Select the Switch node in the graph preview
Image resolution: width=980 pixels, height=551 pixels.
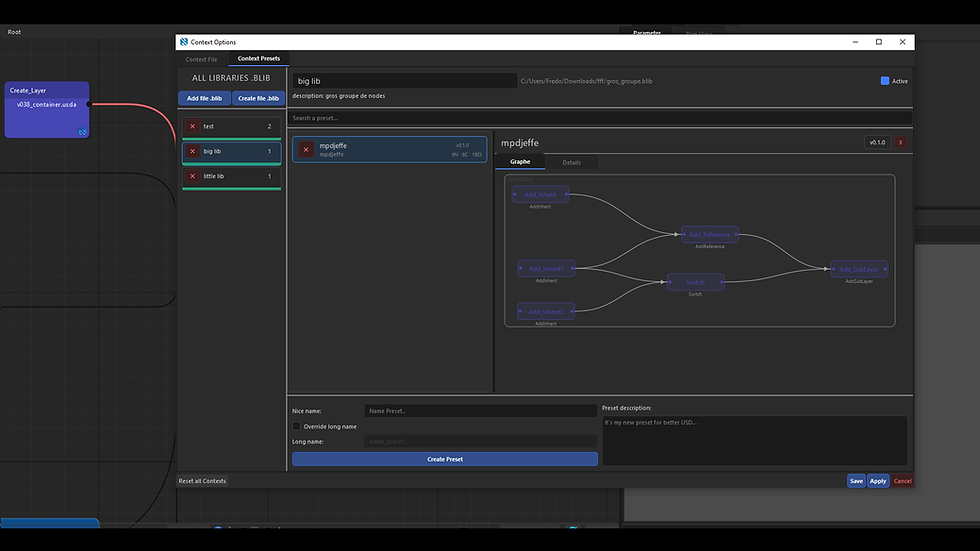[695, 282]
